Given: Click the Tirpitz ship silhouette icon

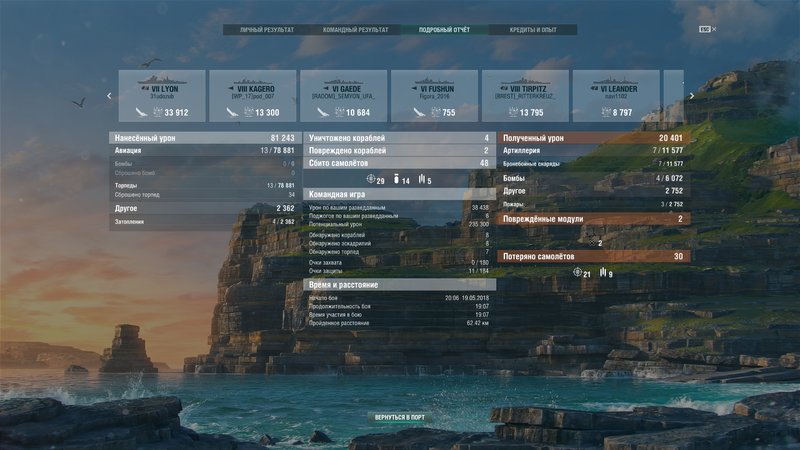Looking at the screenshot, I should (x=526, y=81).
